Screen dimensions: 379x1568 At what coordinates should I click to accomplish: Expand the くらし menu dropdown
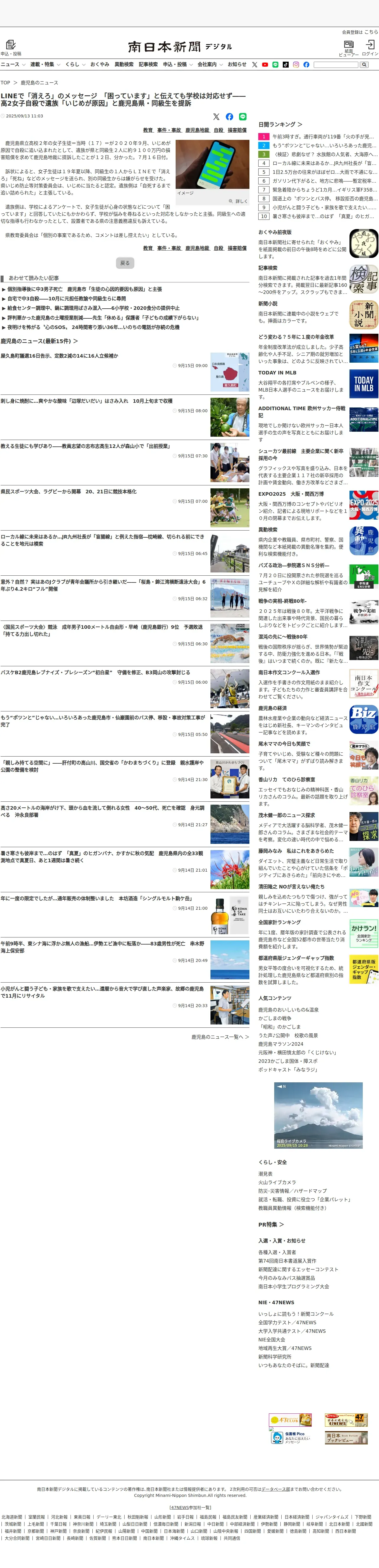click(76, 65)
